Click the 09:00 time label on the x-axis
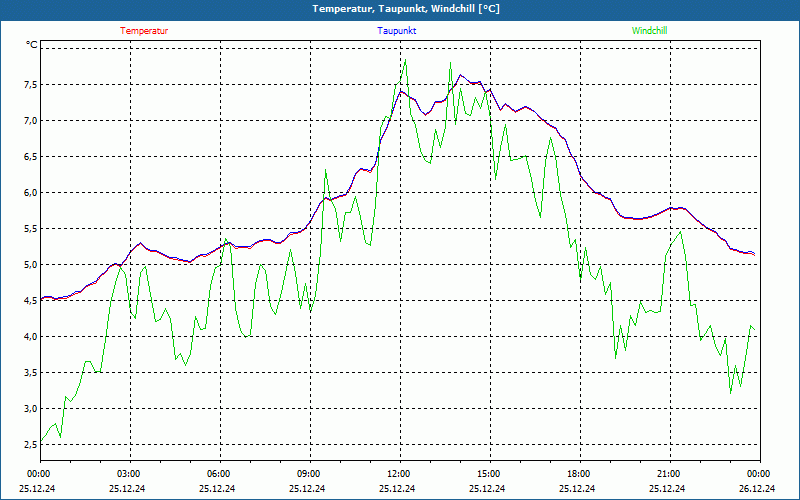The image size is (800, 500). pos(310,473)
